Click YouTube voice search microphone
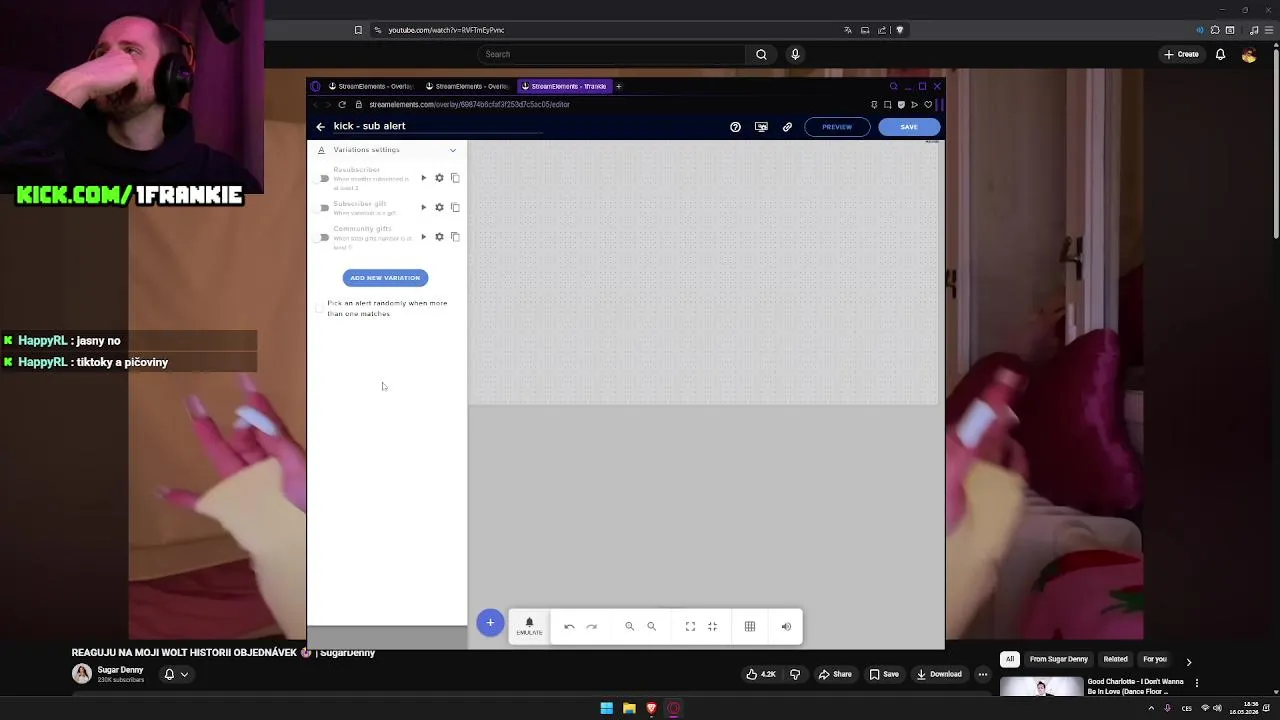Image resolution: width=1280 pixels, height=720 pixels. point(795,54)
